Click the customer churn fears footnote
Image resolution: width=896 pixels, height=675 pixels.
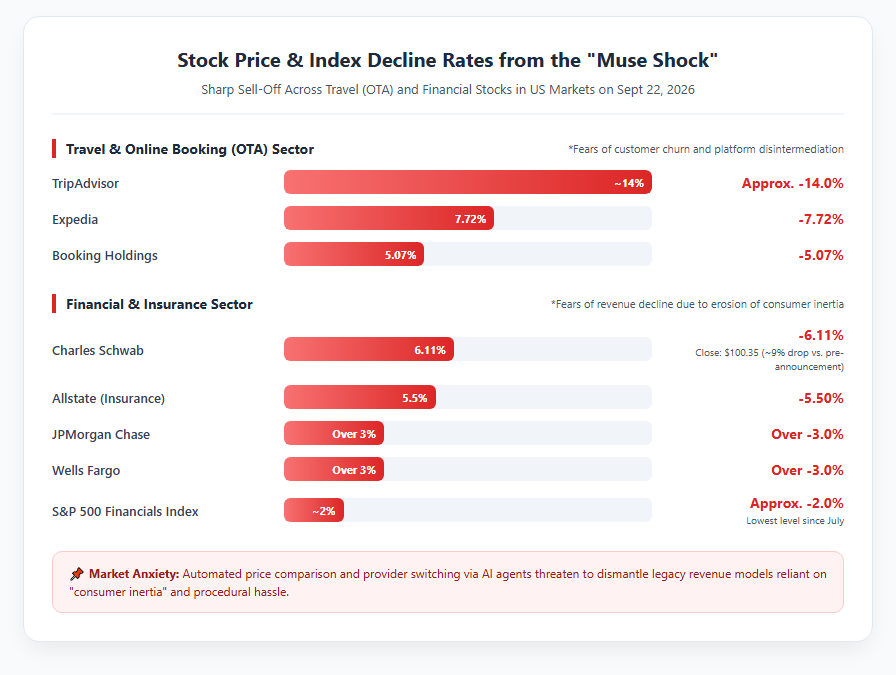(x=706, y=149)
